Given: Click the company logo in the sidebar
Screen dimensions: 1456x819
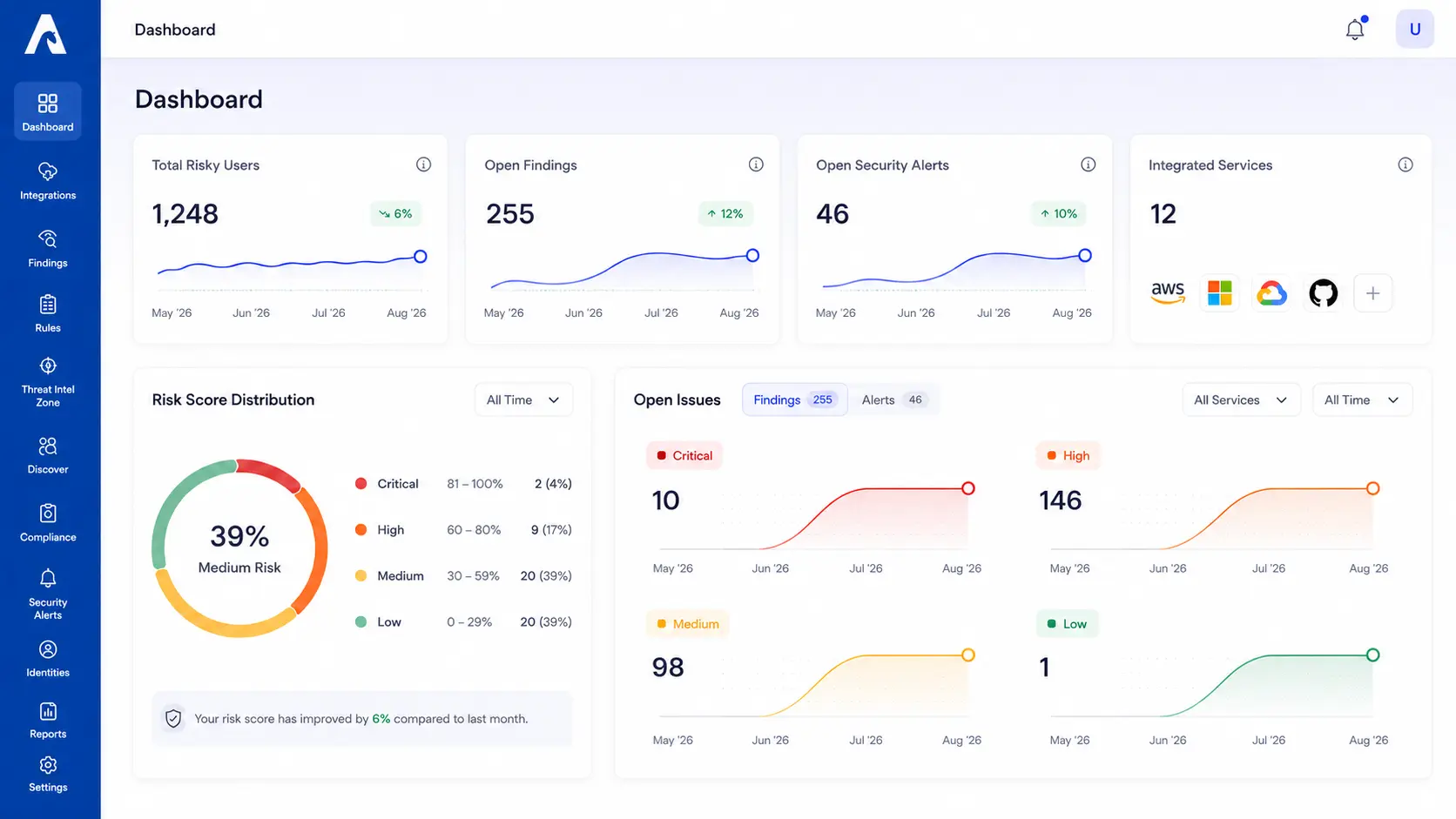Looking at the screenshot, I should (45, 34).
